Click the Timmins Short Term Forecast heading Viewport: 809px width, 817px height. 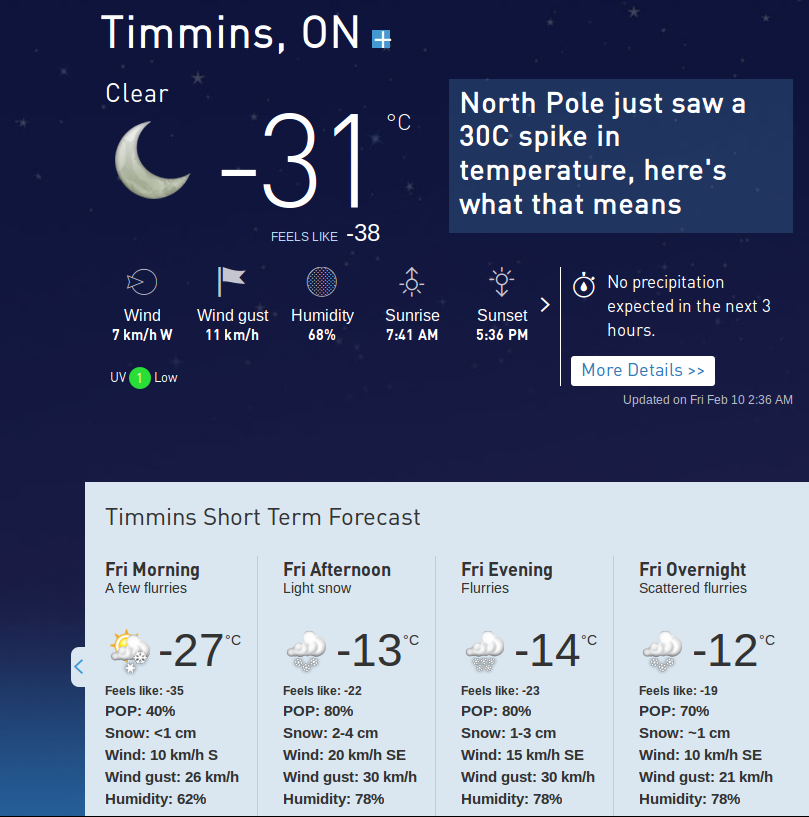263,517
